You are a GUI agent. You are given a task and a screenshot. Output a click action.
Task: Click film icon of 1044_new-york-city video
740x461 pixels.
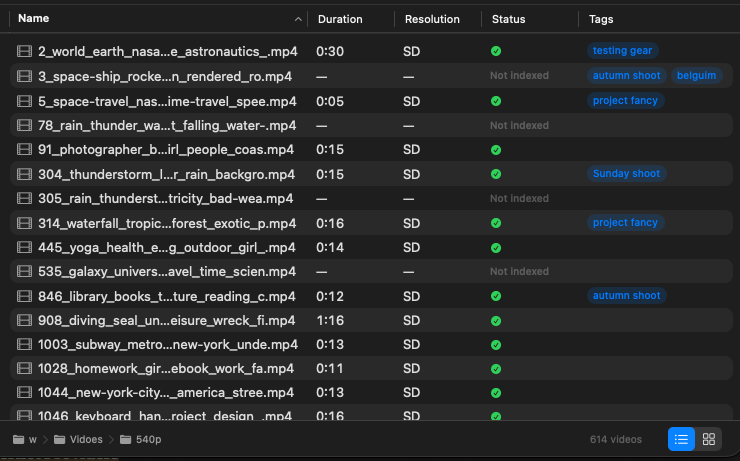(x=25, y=392)
